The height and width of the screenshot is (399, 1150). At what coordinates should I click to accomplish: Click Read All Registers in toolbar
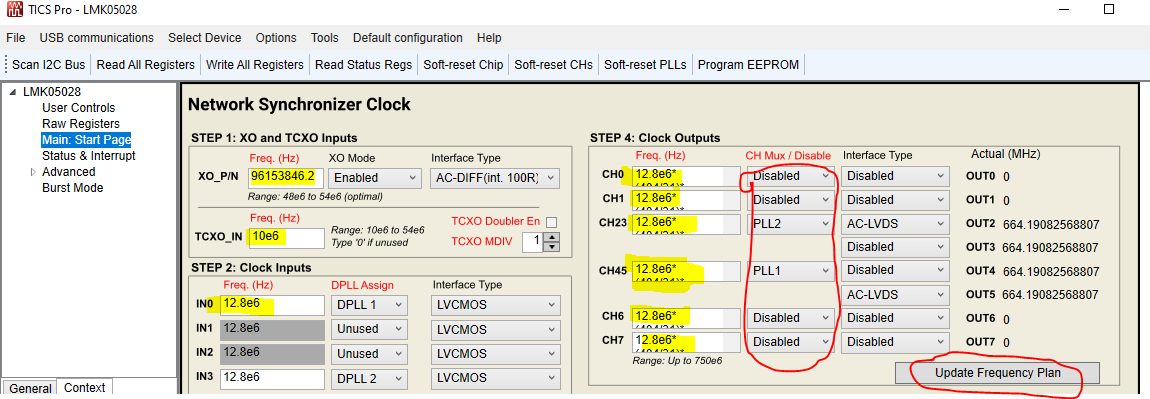(145, 65)
